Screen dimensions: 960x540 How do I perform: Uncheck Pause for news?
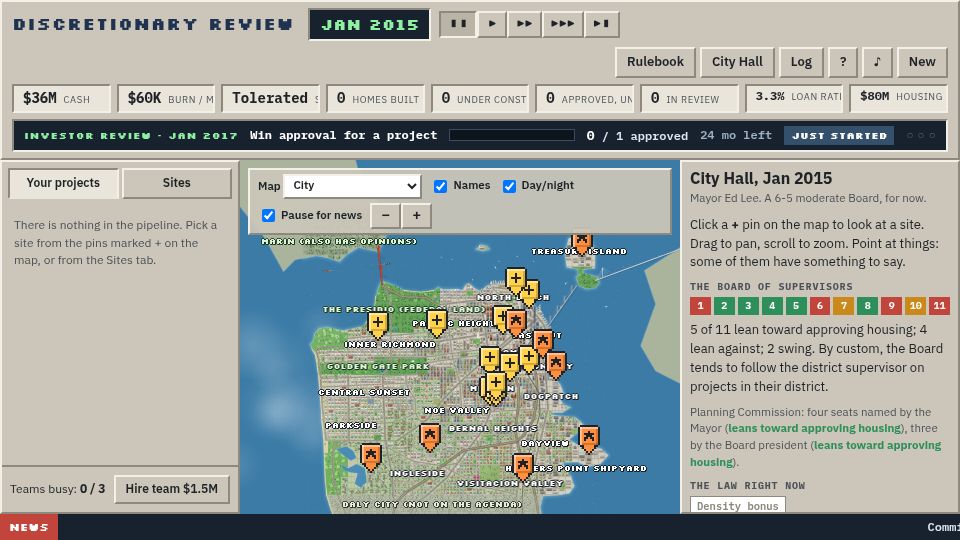(x=268, y=216)
